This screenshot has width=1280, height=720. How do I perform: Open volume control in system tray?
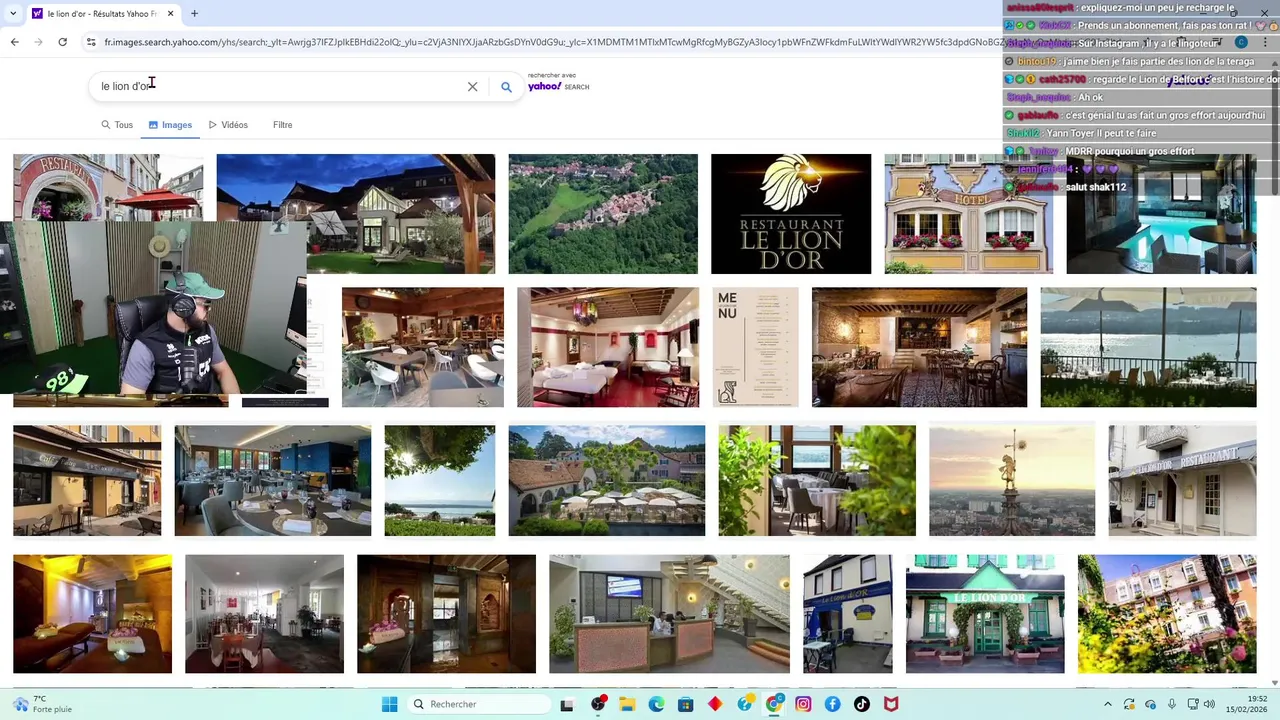point(1209,704)
